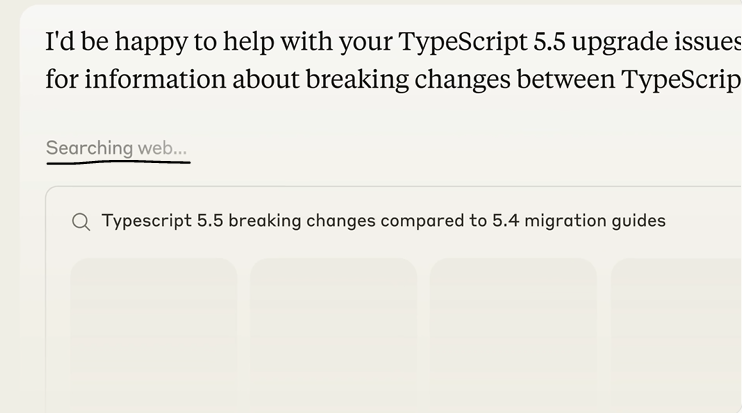Click the "Searching web..." status label
The width and height of the screenshot is (742, 413).
(x=116, y=148)
